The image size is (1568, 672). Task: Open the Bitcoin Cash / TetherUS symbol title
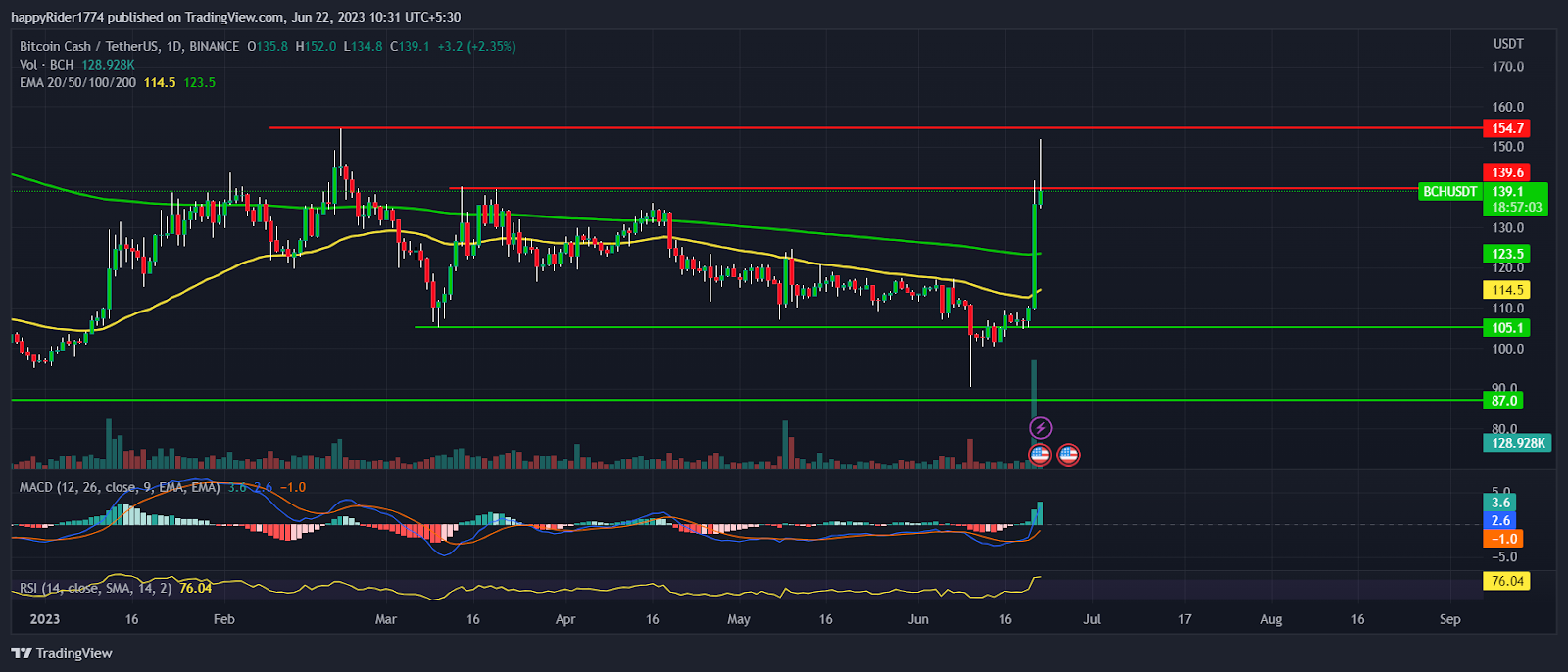click(x=129, y=46)
